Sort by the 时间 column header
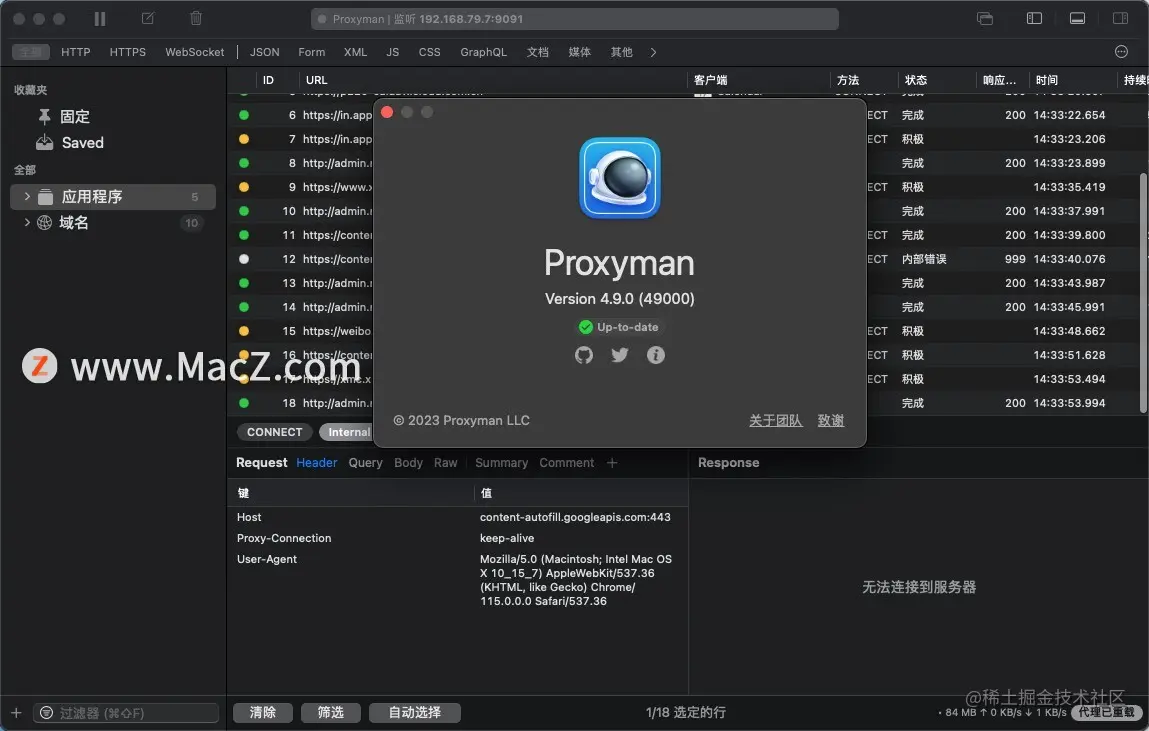 coord(1046,80)
